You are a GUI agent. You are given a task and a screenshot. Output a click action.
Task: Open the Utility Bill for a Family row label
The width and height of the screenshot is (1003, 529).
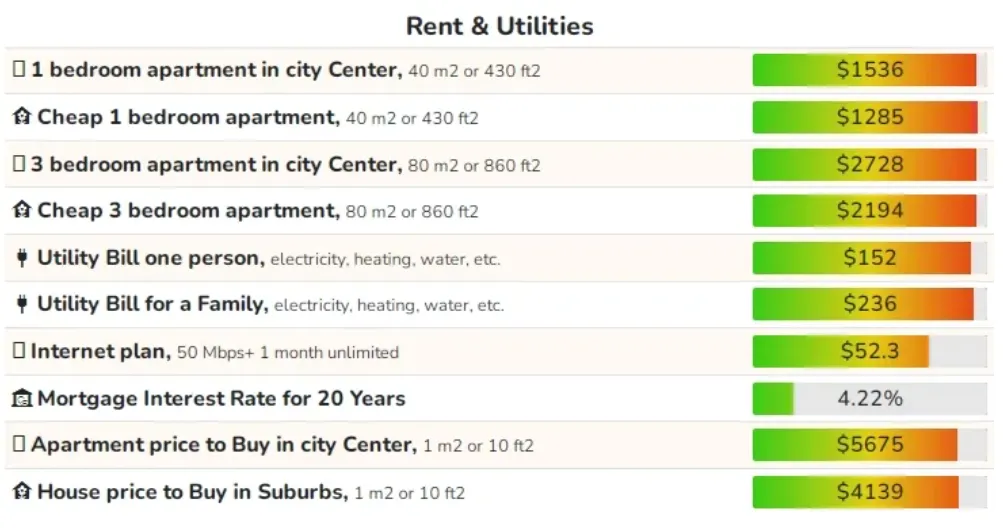pos(152,304)
